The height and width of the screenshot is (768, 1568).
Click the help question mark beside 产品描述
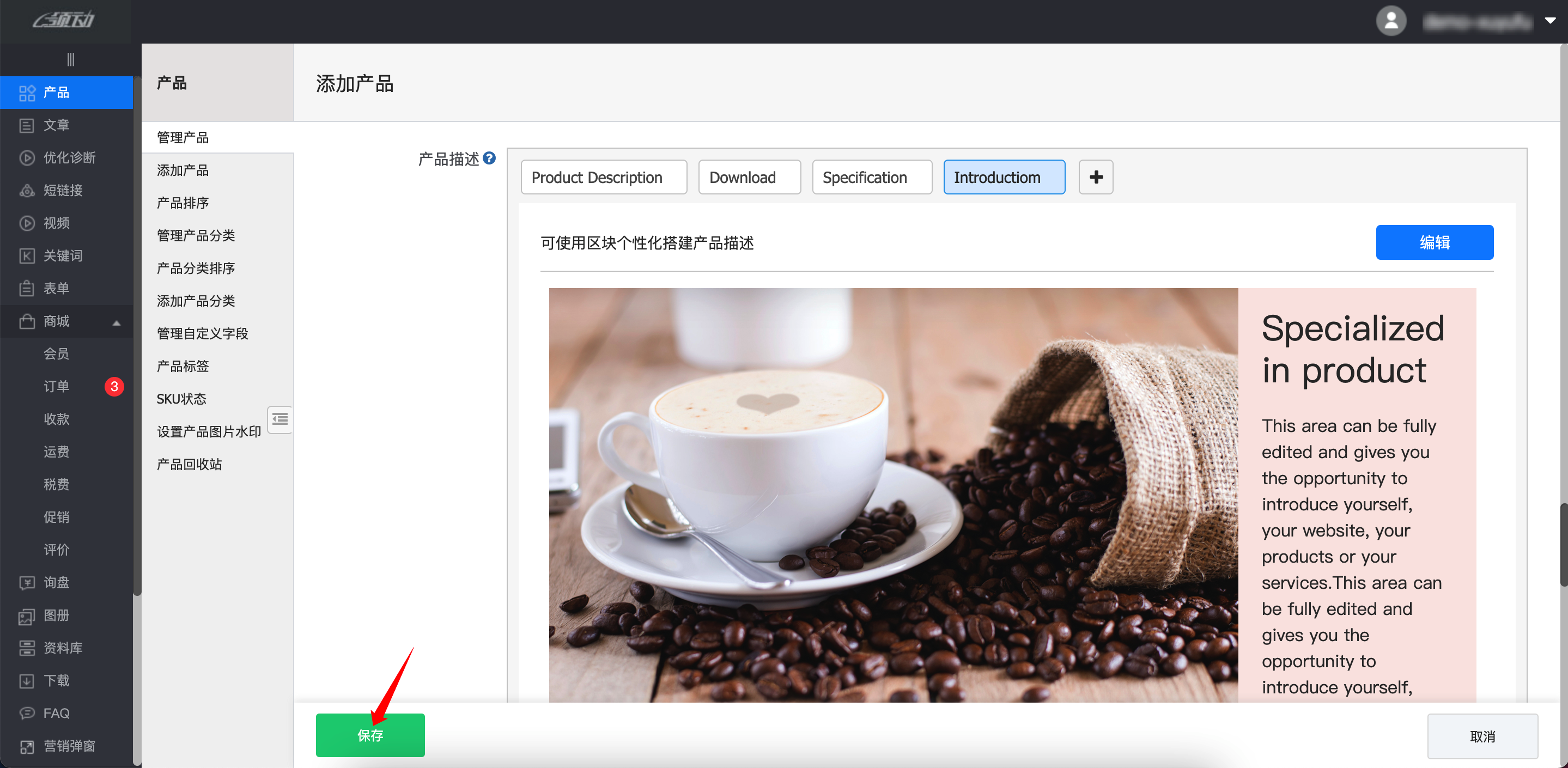pos(489,158)
